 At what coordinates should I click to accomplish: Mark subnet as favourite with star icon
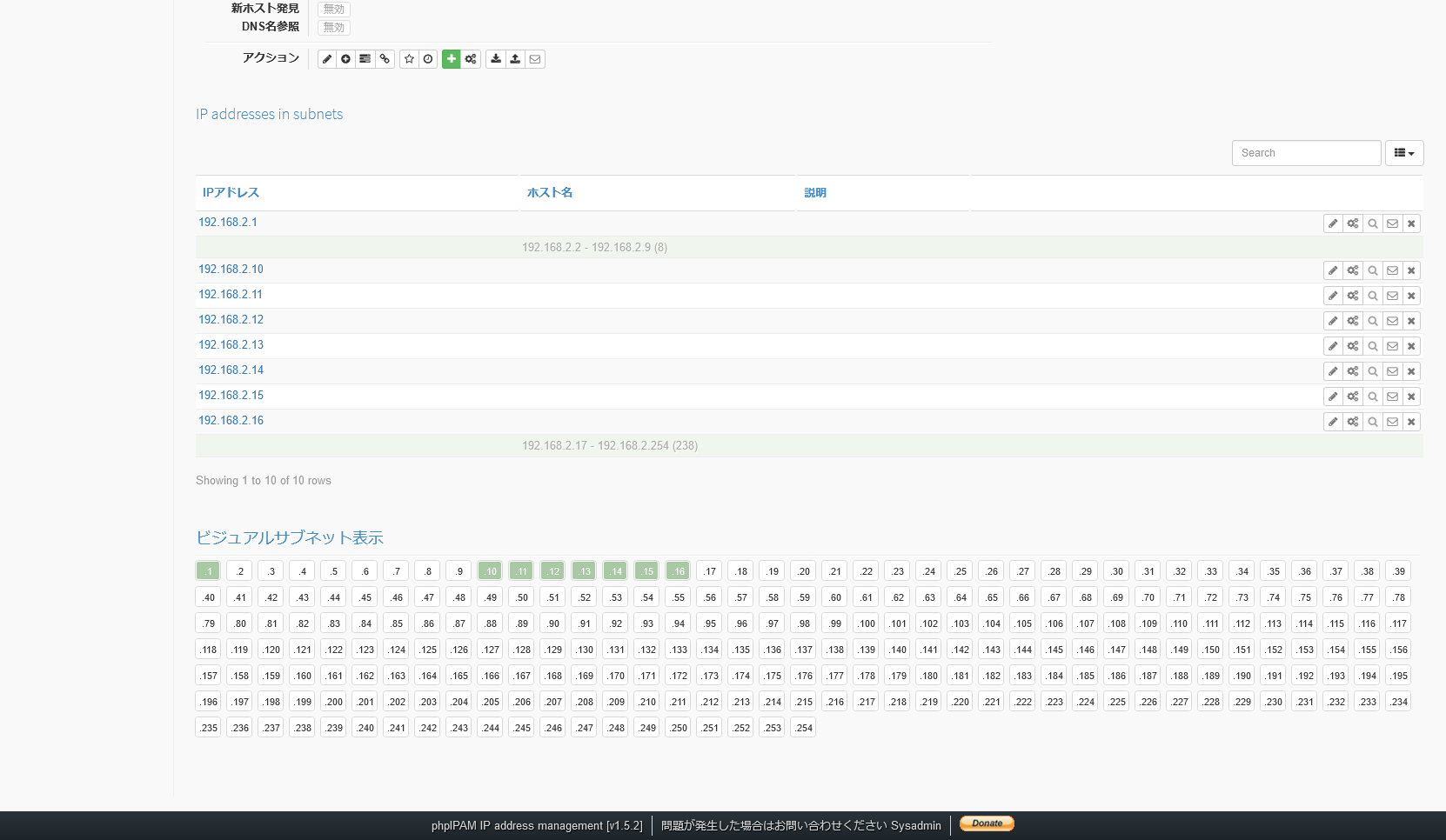(x=409, y=59)
